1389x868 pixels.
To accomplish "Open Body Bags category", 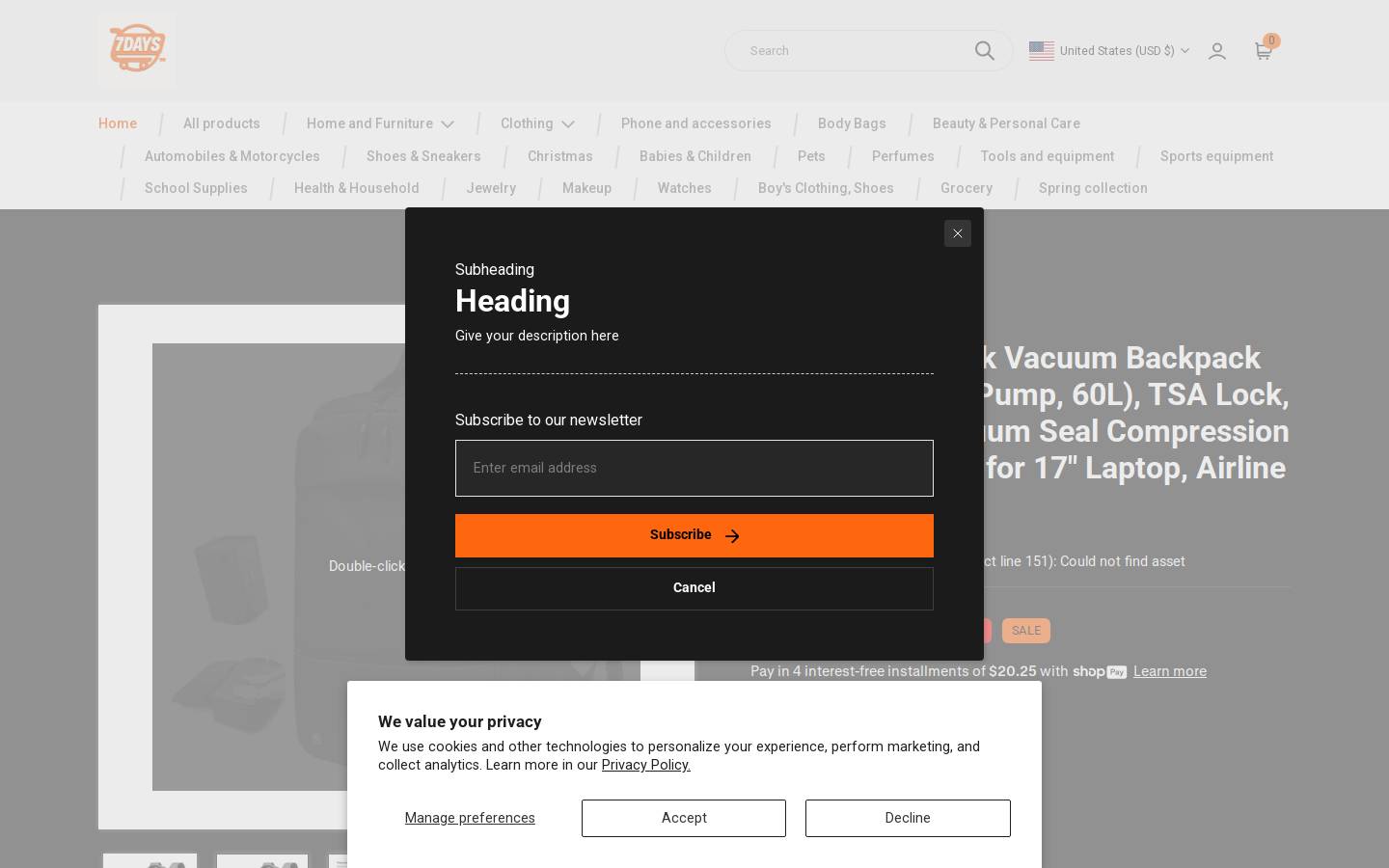I will click(852, 123).
